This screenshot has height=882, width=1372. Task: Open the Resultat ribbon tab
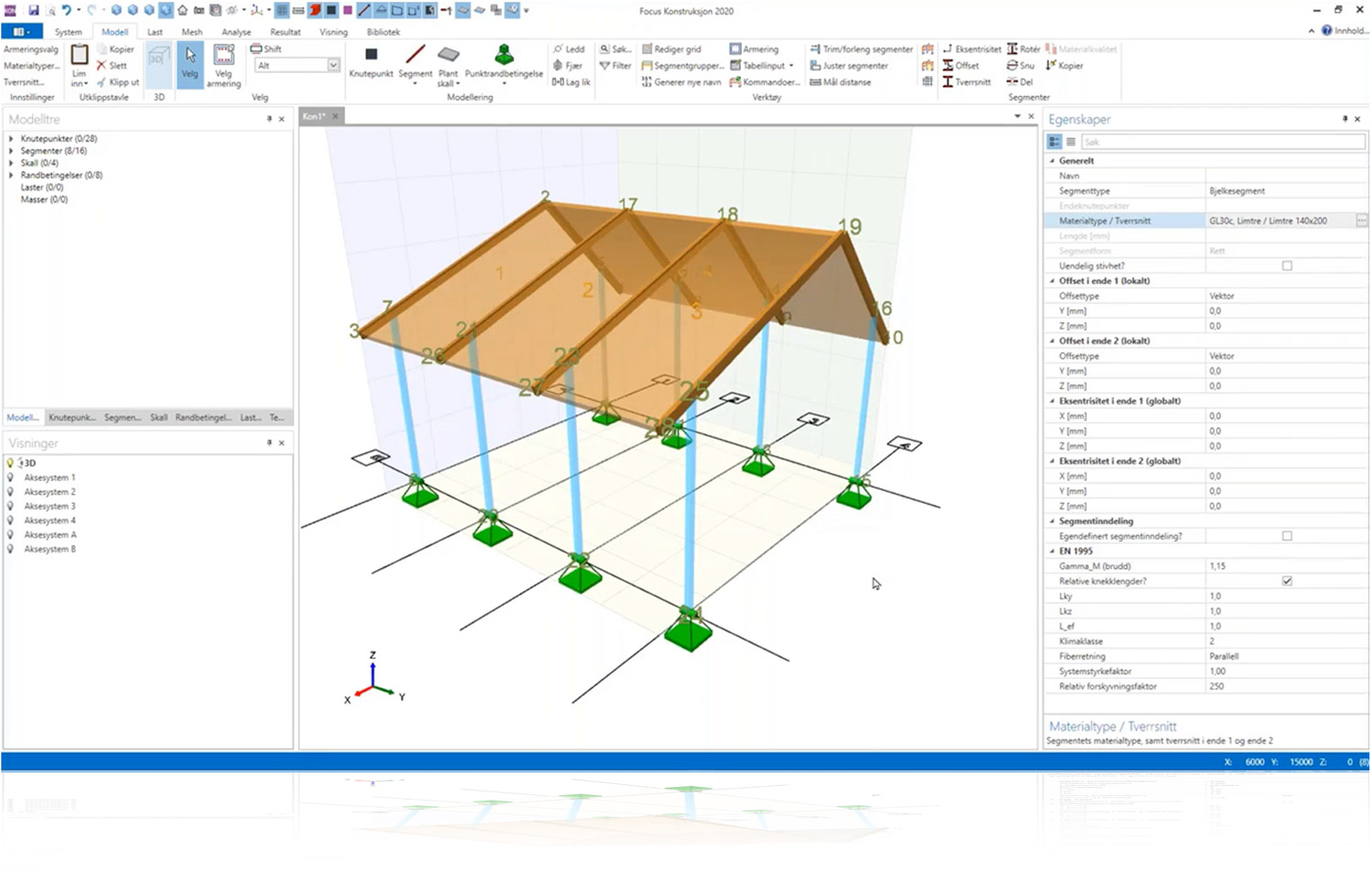[285, 32]
